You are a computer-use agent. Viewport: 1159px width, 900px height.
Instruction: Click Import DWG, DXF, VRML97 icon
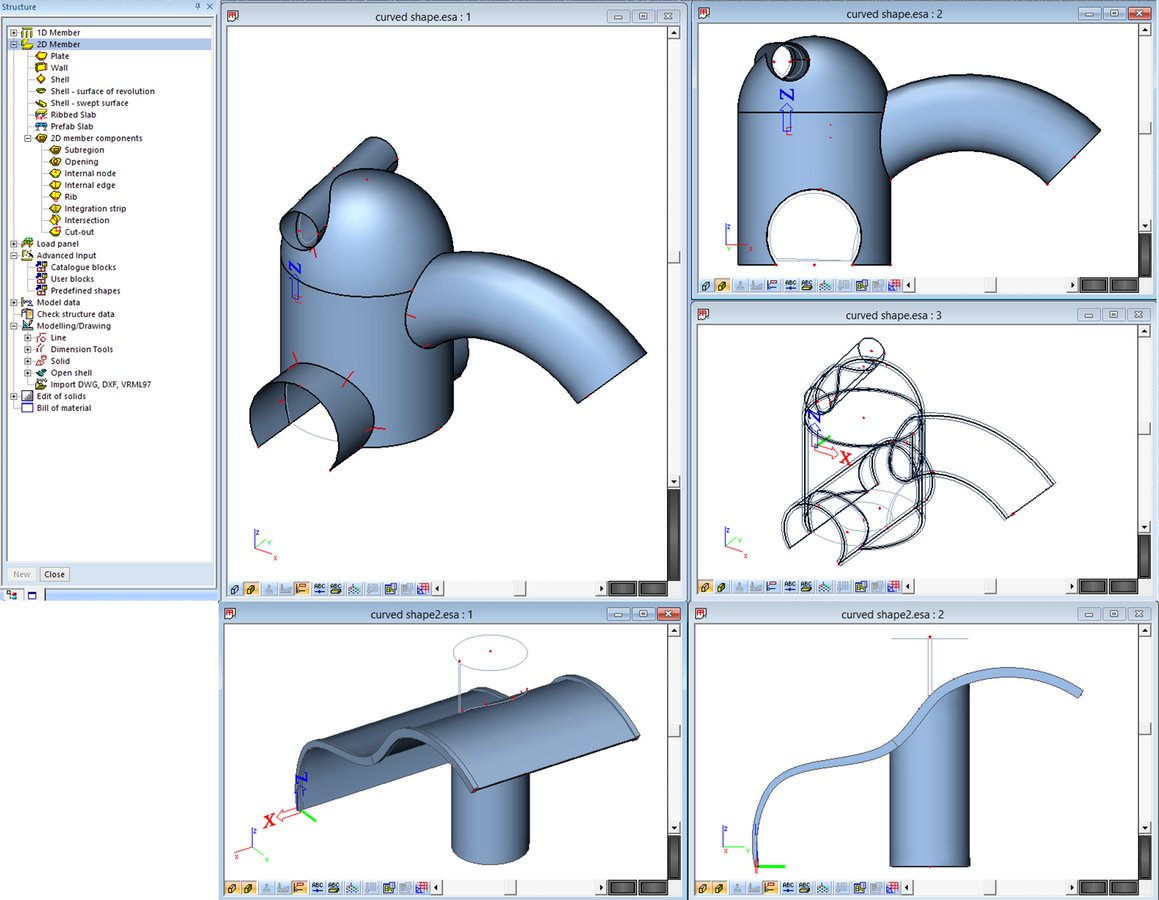tap(42, 384)
